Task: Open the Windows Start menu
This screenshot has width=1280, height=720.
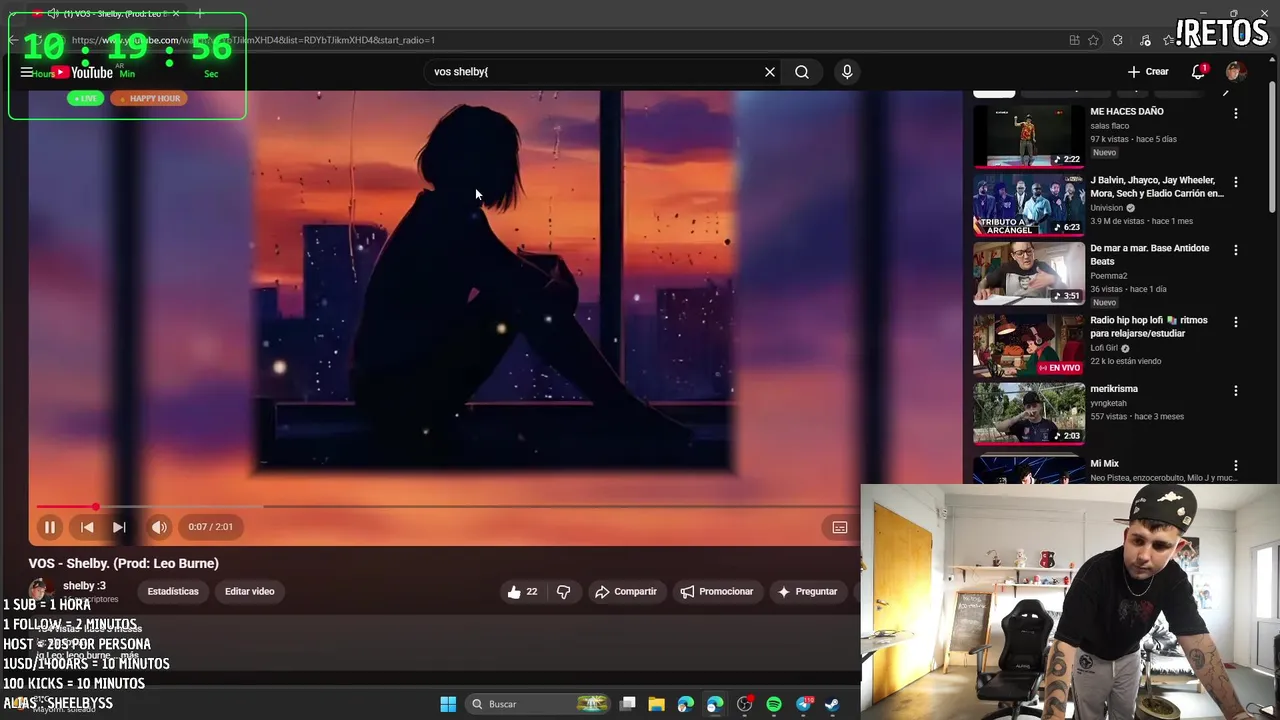Action: pos(448,704)
